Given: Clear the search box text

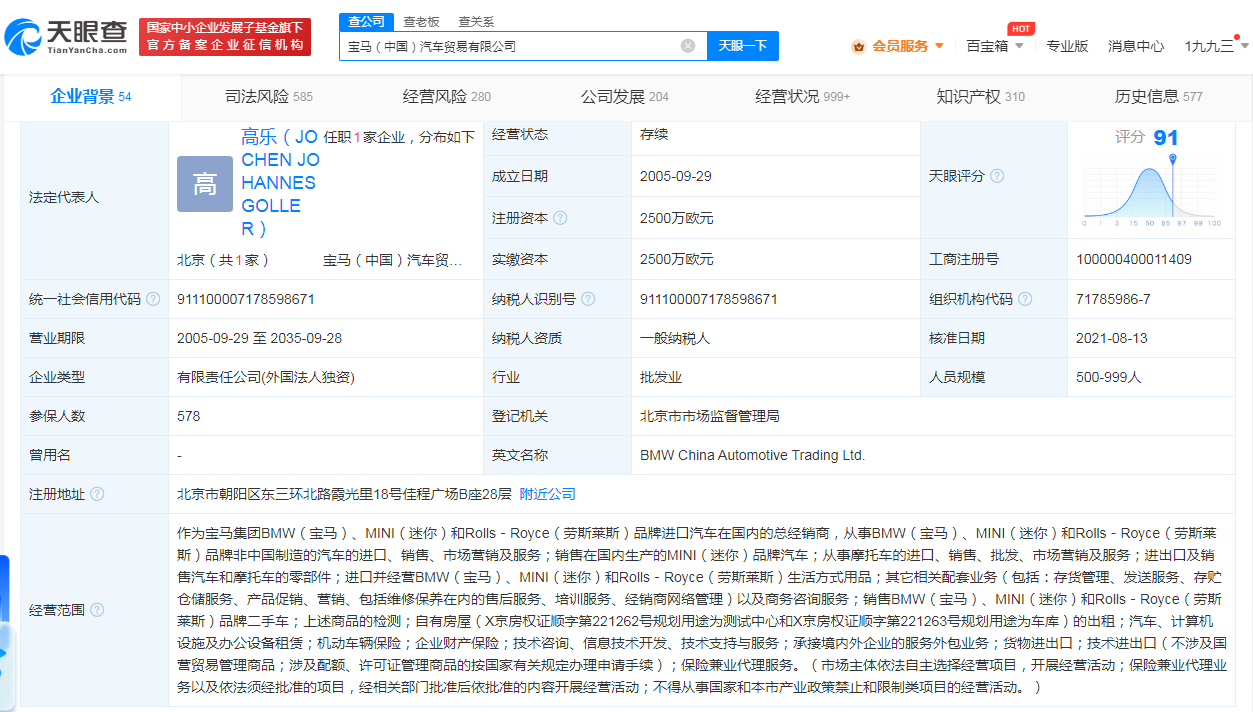Looking at the screenshot, I should point(688,46).
